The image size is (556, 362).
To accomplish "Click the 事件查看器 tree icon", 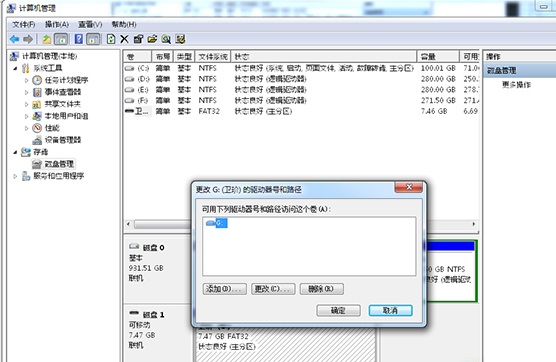I will (37, 92).
